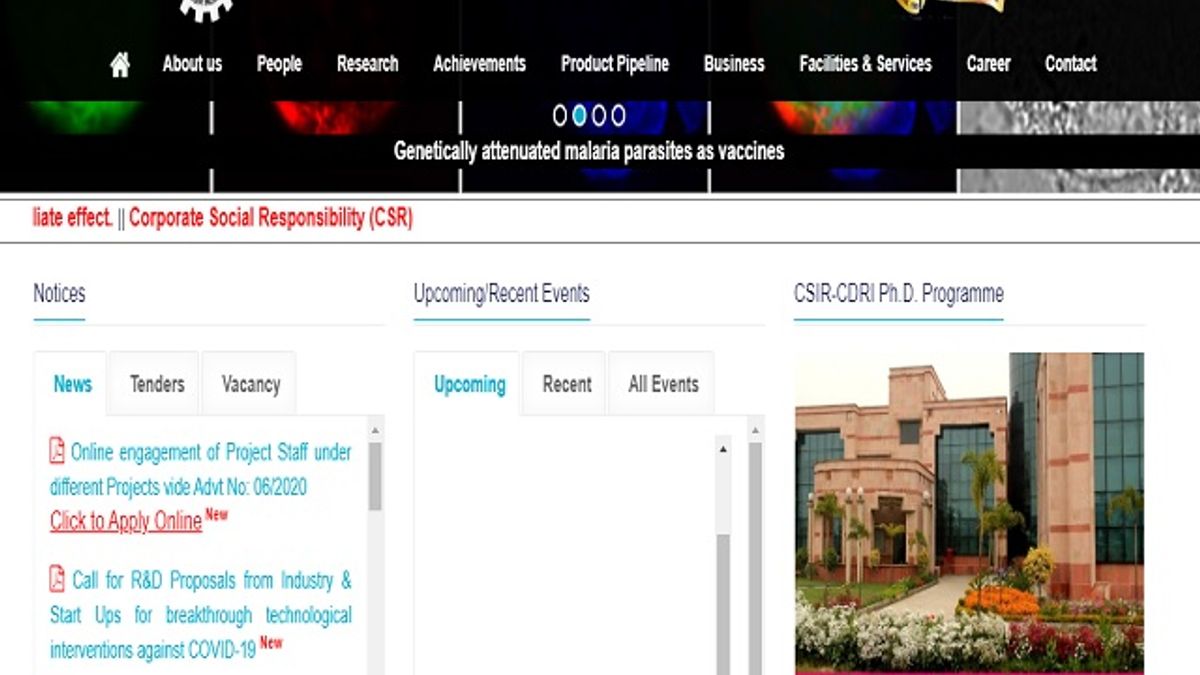Open the Facilities & Services menu
This screenshot has height=675, width=1200.
coord(865,64)
